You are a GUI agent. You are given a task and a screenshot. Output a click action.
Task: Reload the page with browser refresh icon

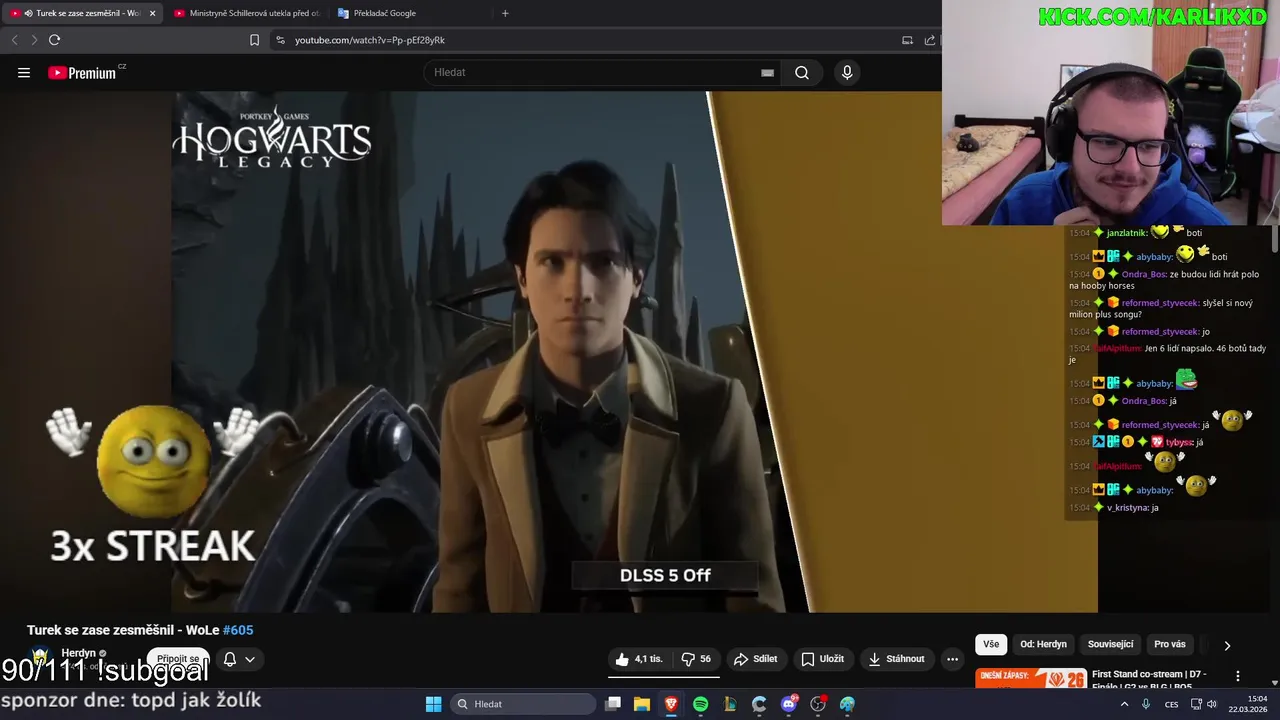click(x=54, y=40)
